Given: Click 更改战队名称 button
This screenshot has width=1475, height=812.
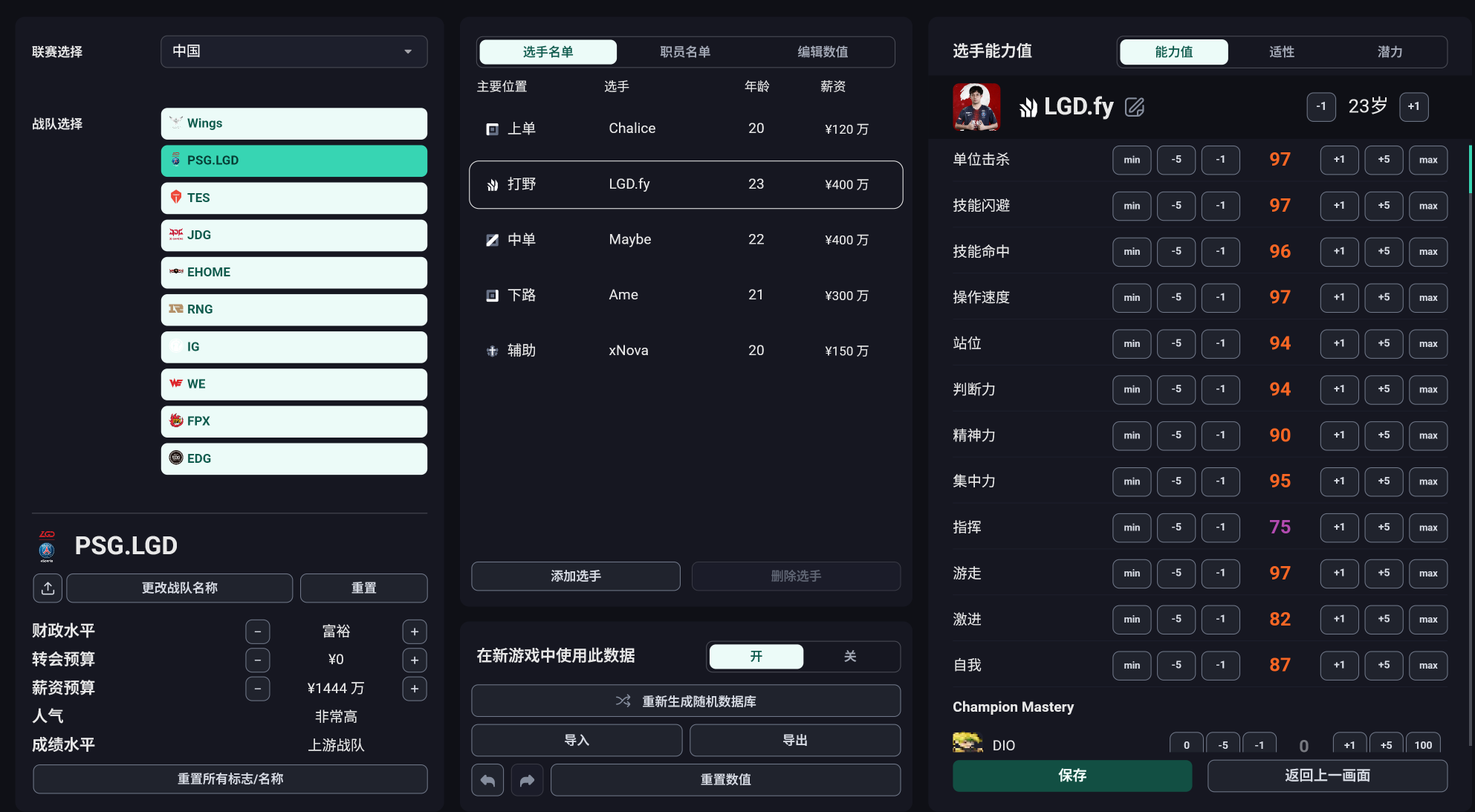Looking at the screenshot, I should [180, 588].
